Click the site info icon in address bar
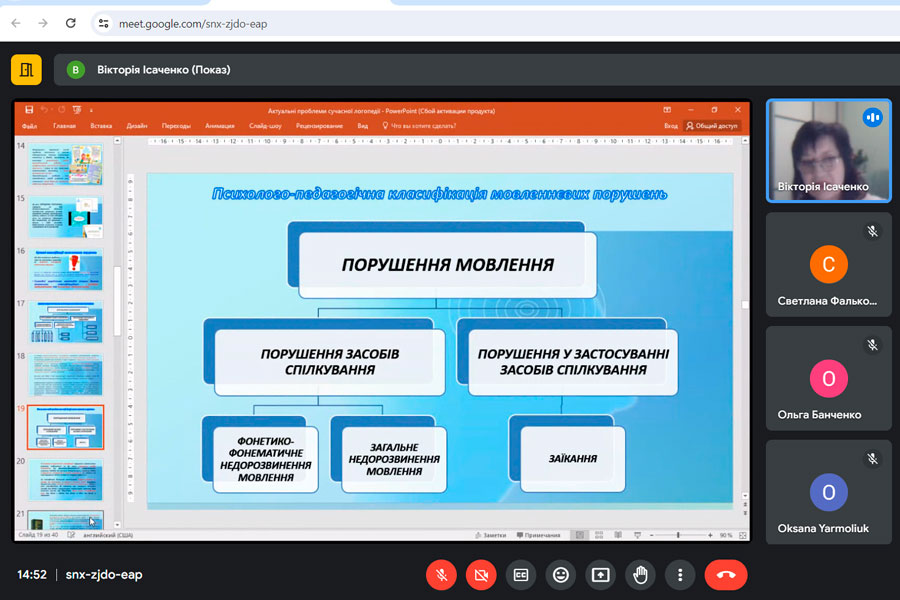Image resolution: width=900 pixels, height=600 pixels. click(x=103, y=24)
